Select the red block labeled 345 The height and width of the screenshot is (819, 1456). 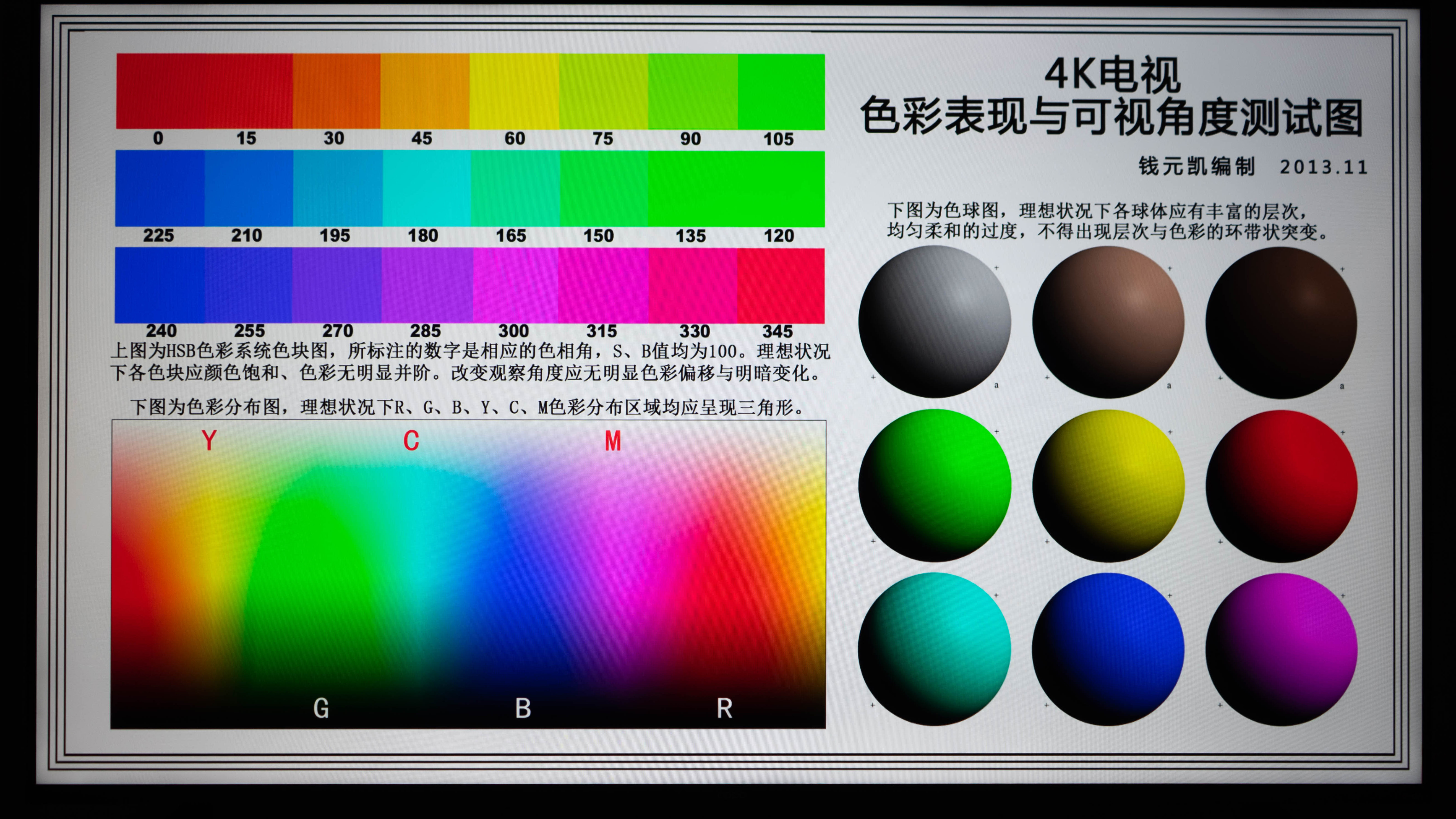pos(781,285)
